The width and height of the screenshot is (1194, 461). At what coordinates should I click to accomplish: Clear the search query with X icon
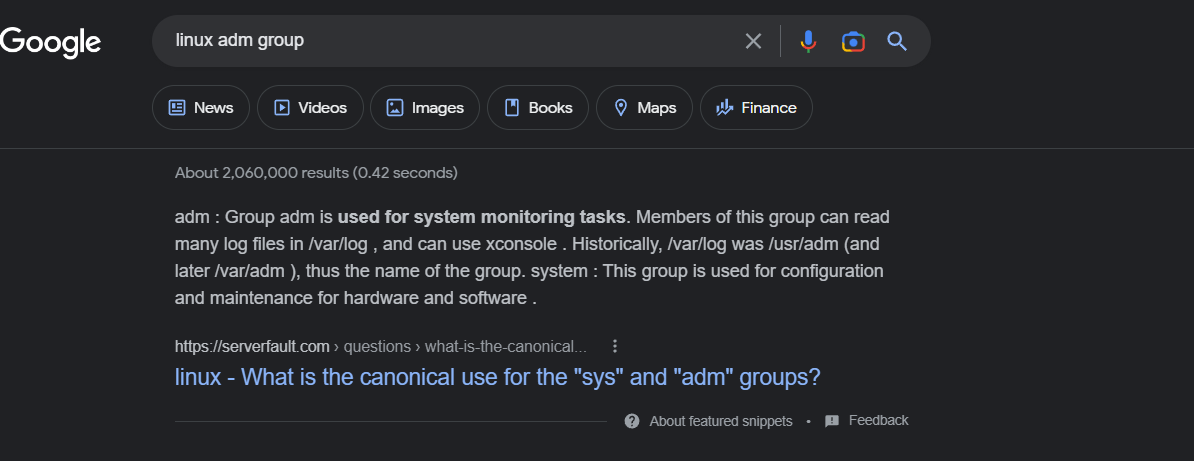pyautogui.click(x=753, y=41)
